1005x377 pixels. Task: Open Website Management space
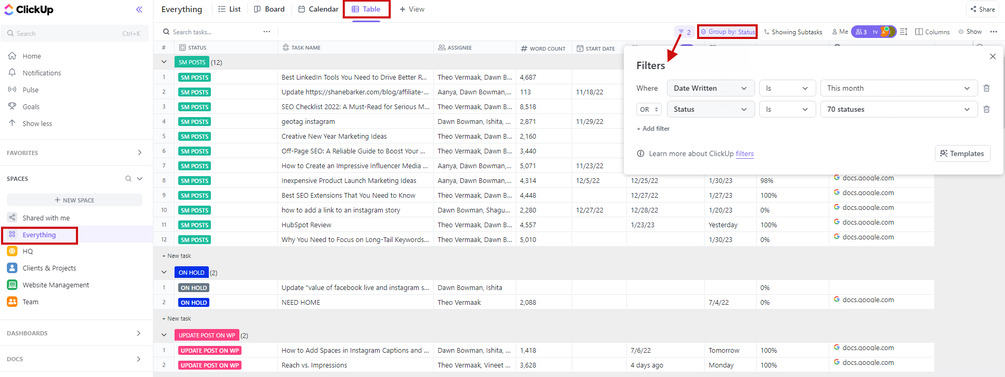click(56, 285)
